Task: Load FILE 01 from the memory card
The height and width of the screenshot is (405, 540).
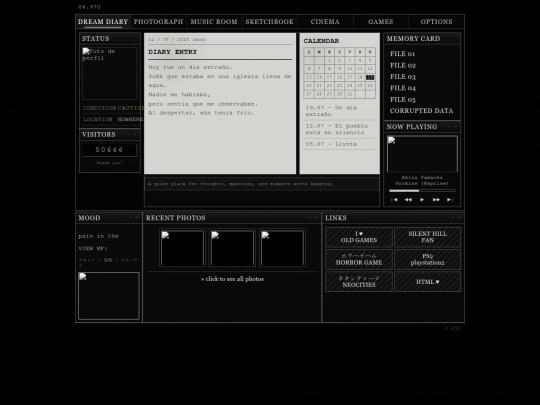Action: pos(402,54)
